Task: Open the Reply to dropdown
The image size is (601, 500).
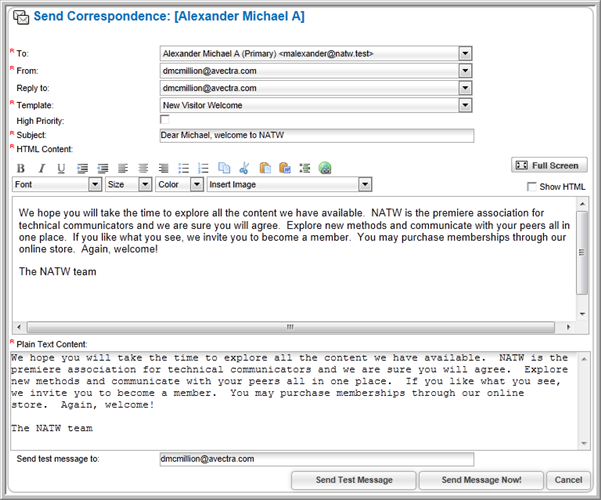Action: (465, 88)
